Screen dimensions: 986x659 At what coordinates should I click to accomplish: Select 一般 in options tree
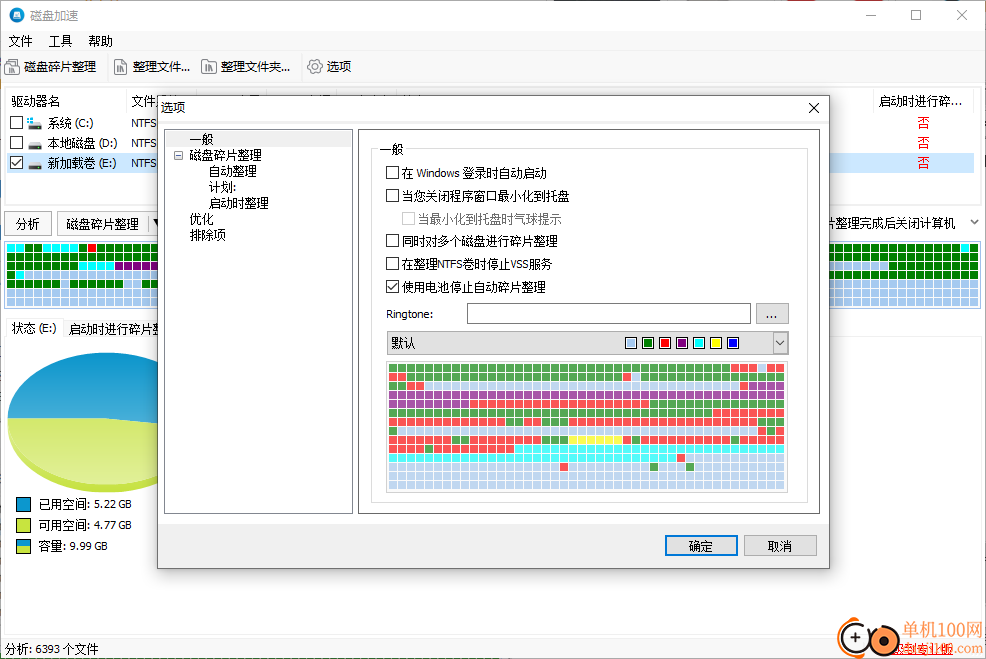(x=201, y=139)
